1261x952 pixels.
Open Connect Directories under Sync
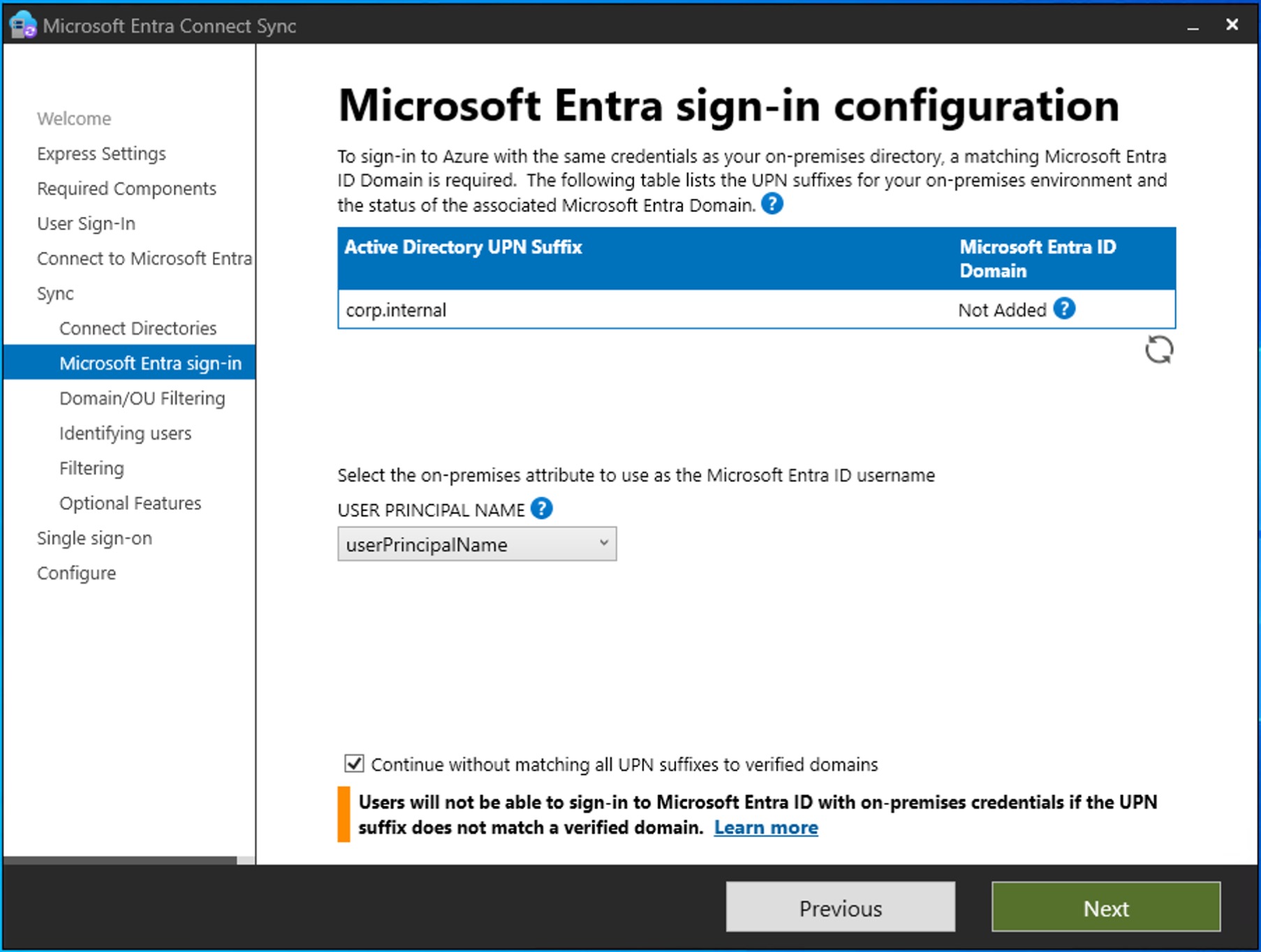pos(138,327)
